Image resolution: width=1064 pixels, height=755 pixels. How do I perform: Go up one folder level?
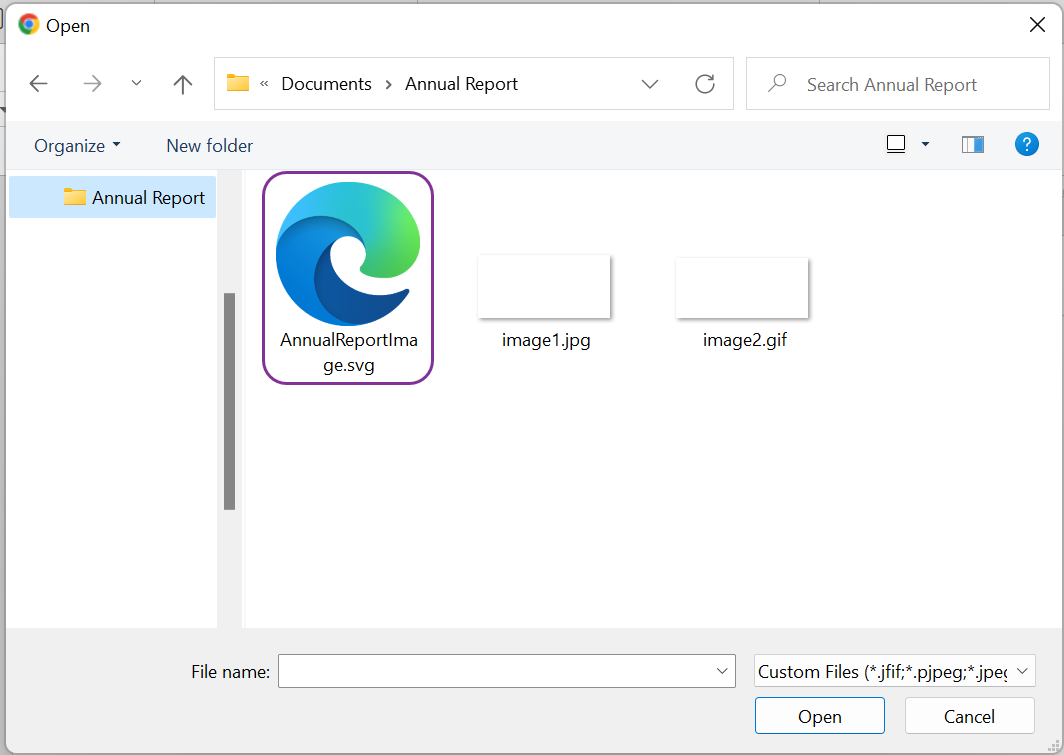pyautogui.click(x=182, y=83)
